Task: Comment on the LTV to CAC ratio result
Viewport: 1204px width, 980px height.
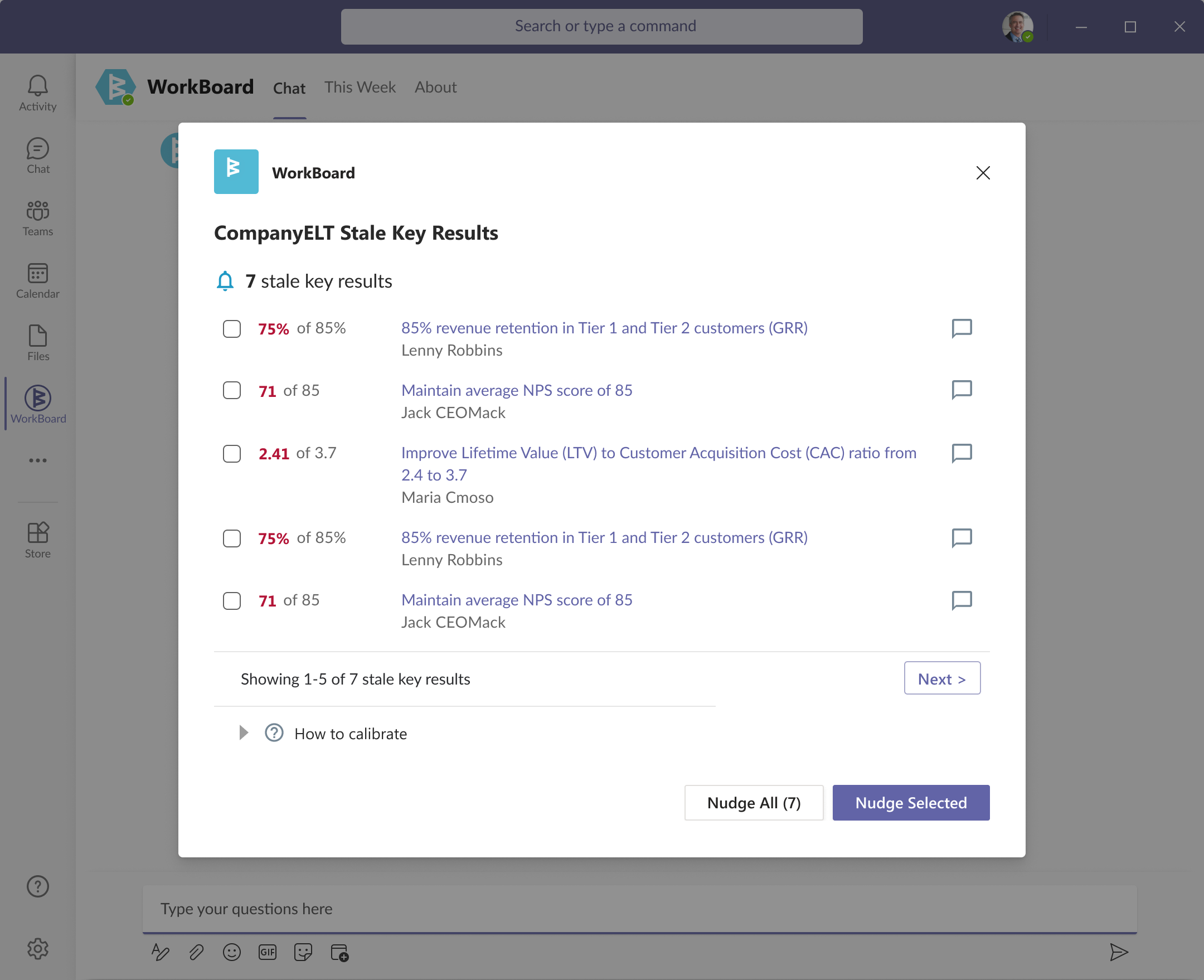Action: tap(962, 453)
